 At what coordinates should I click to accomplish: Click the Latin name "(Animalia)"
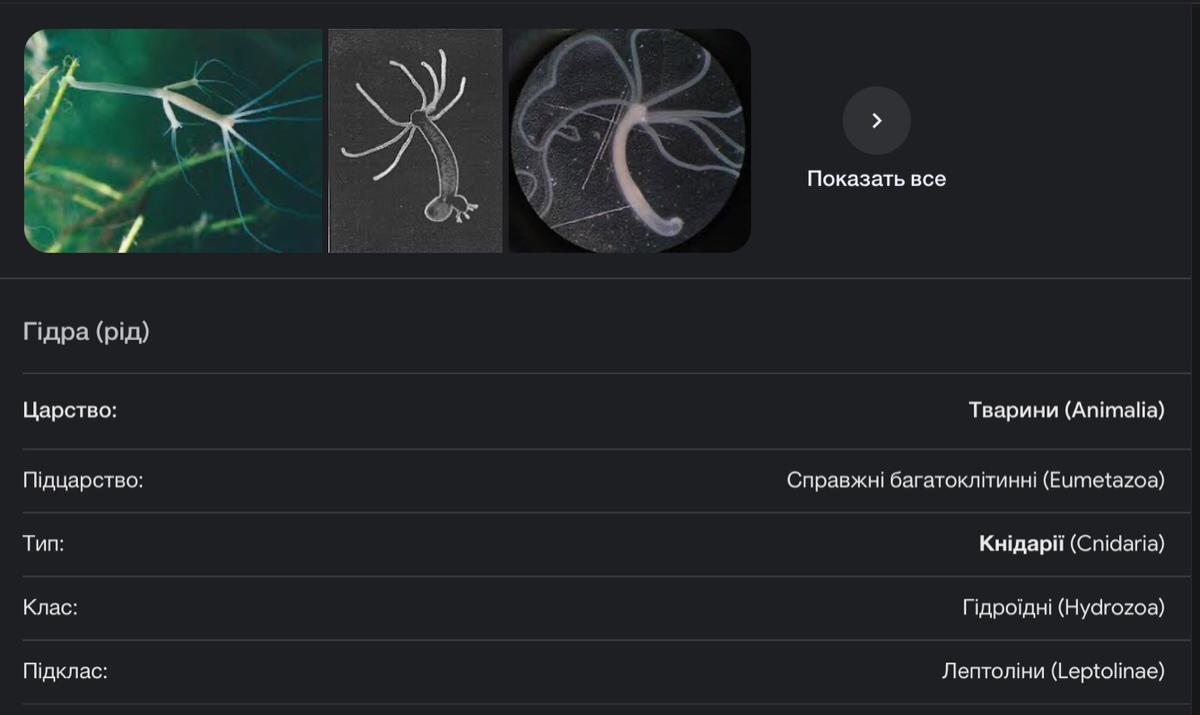pos(1114,410)
